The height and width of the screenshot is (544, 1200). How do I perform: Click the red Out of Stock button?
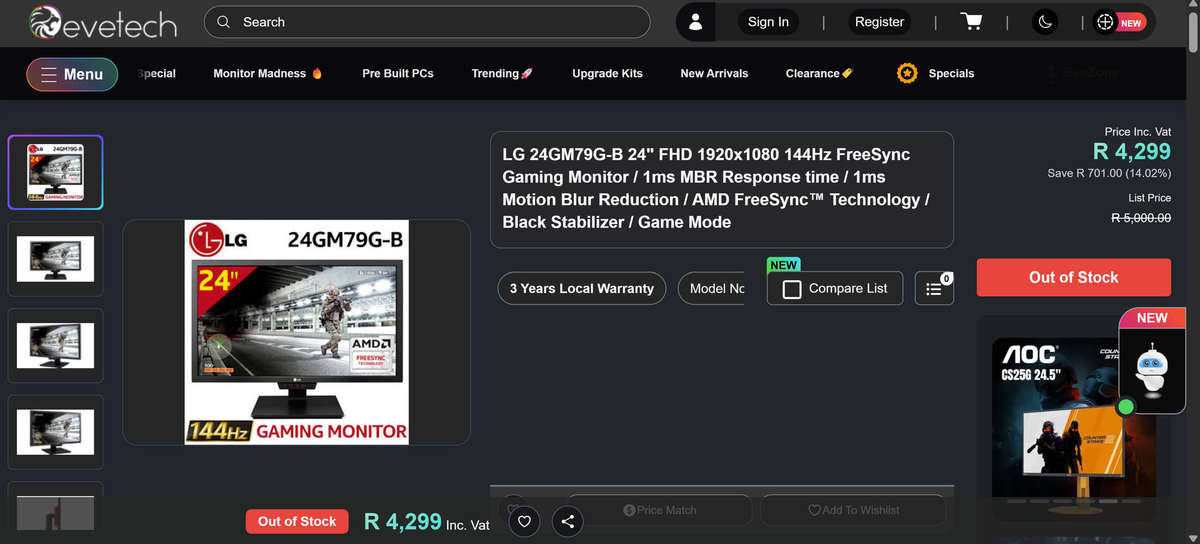(x=1073, y=277)
